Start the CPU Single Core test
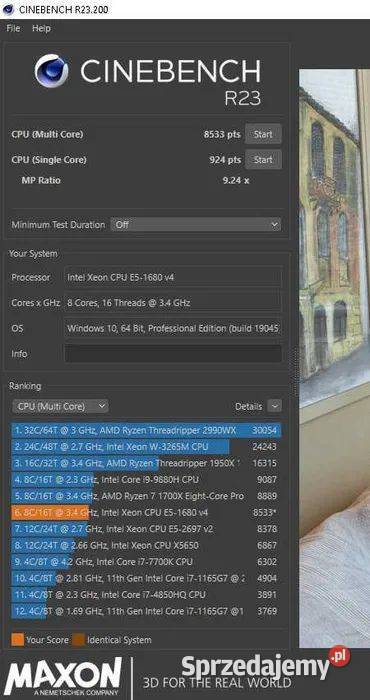This screenshot has height=700, width=370. point(263,159)
